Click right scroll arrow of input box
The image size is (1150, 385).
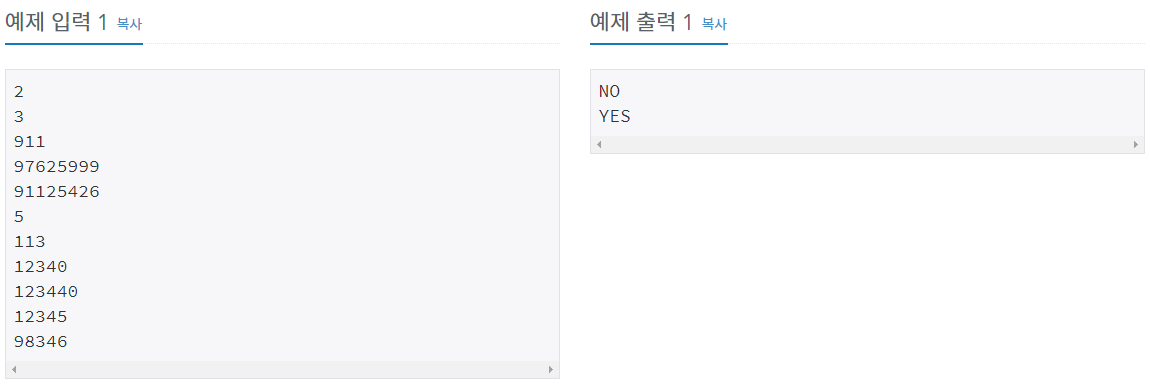551,370
